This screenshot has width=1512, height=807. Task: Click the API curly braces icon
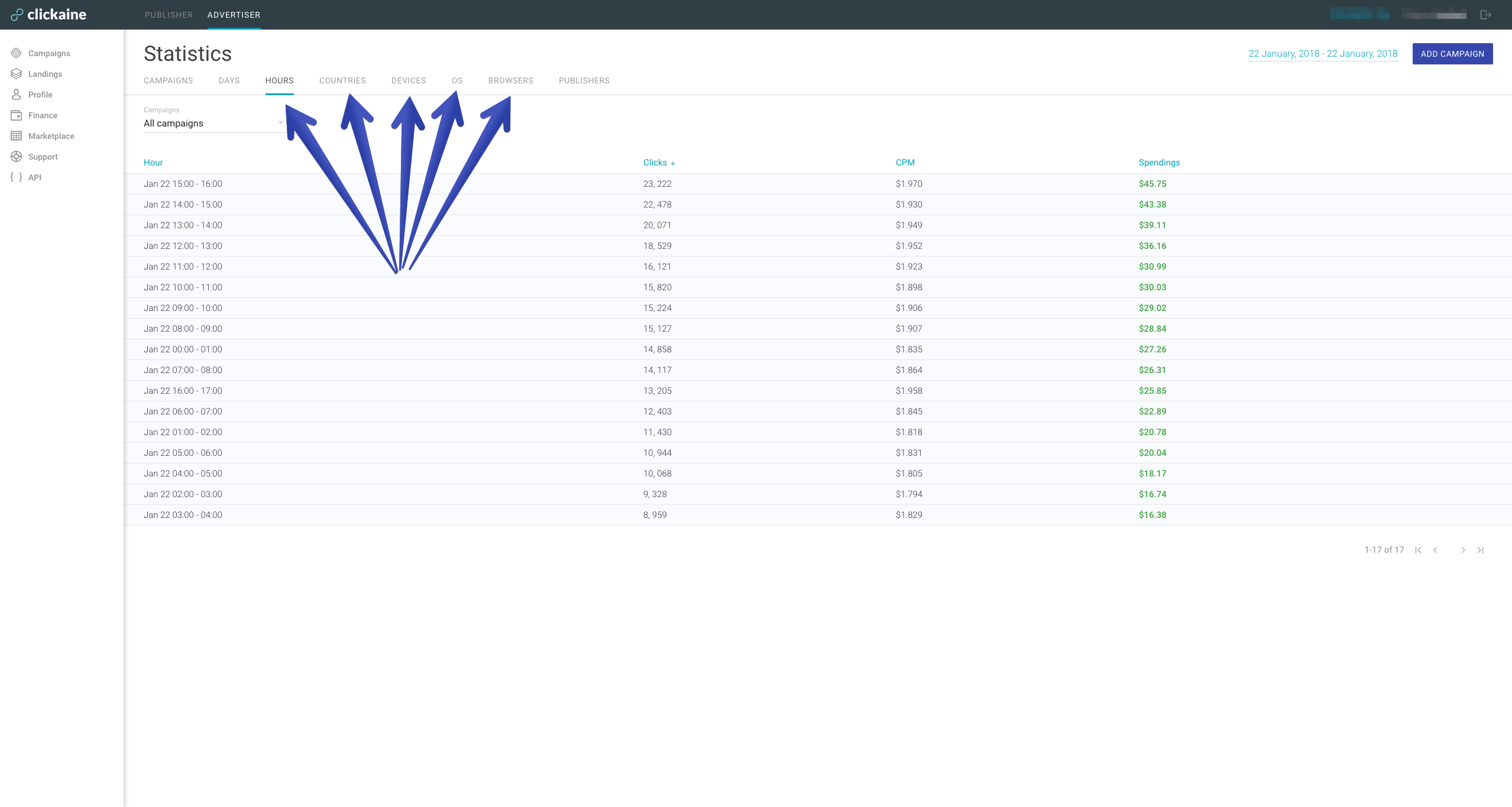16,177
